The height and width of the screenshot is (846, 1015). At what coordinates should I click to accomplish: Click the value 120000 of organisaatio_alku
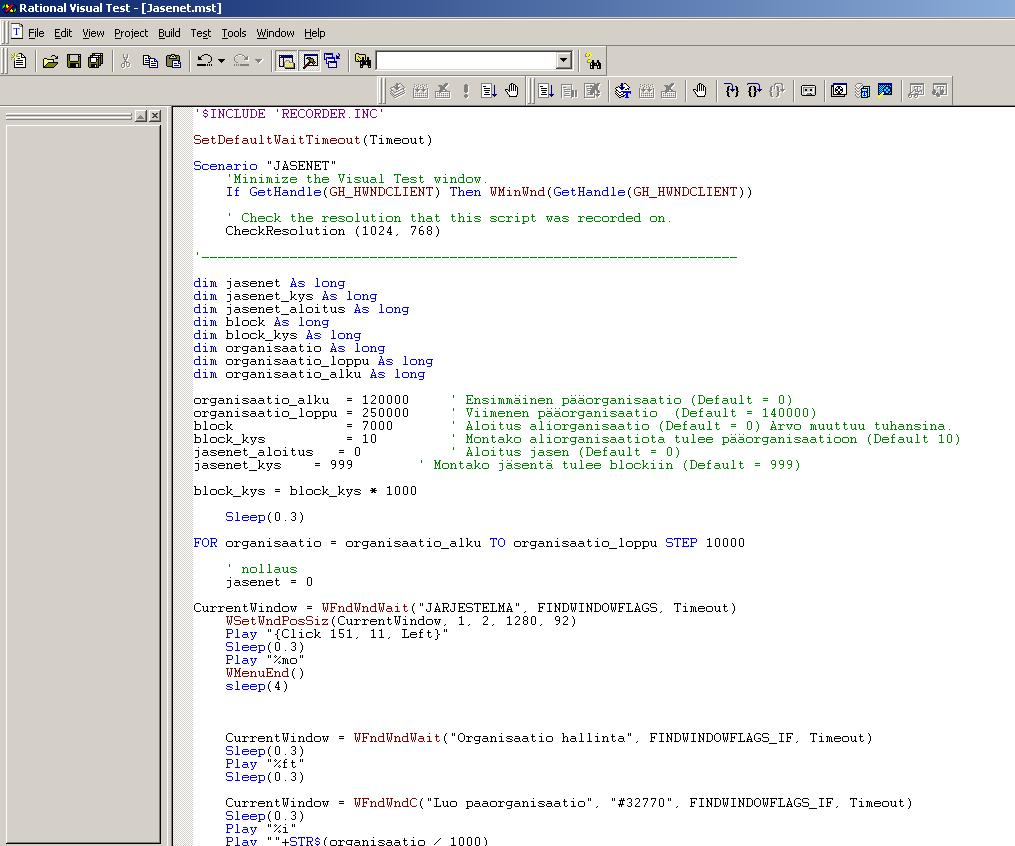(x=385, y=400)
